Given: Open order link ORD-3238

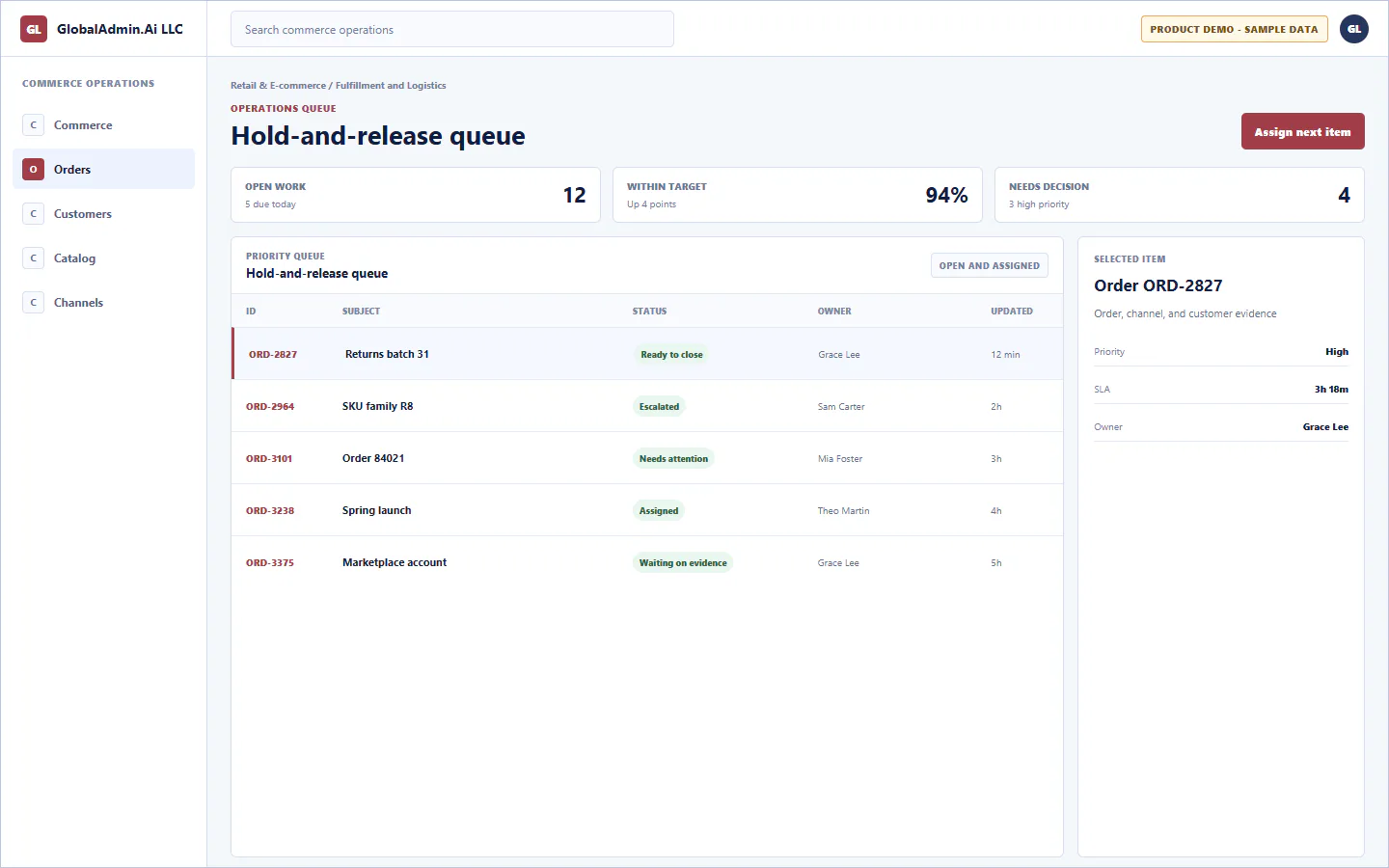Looking at the screenshot, I should [270, 511].
